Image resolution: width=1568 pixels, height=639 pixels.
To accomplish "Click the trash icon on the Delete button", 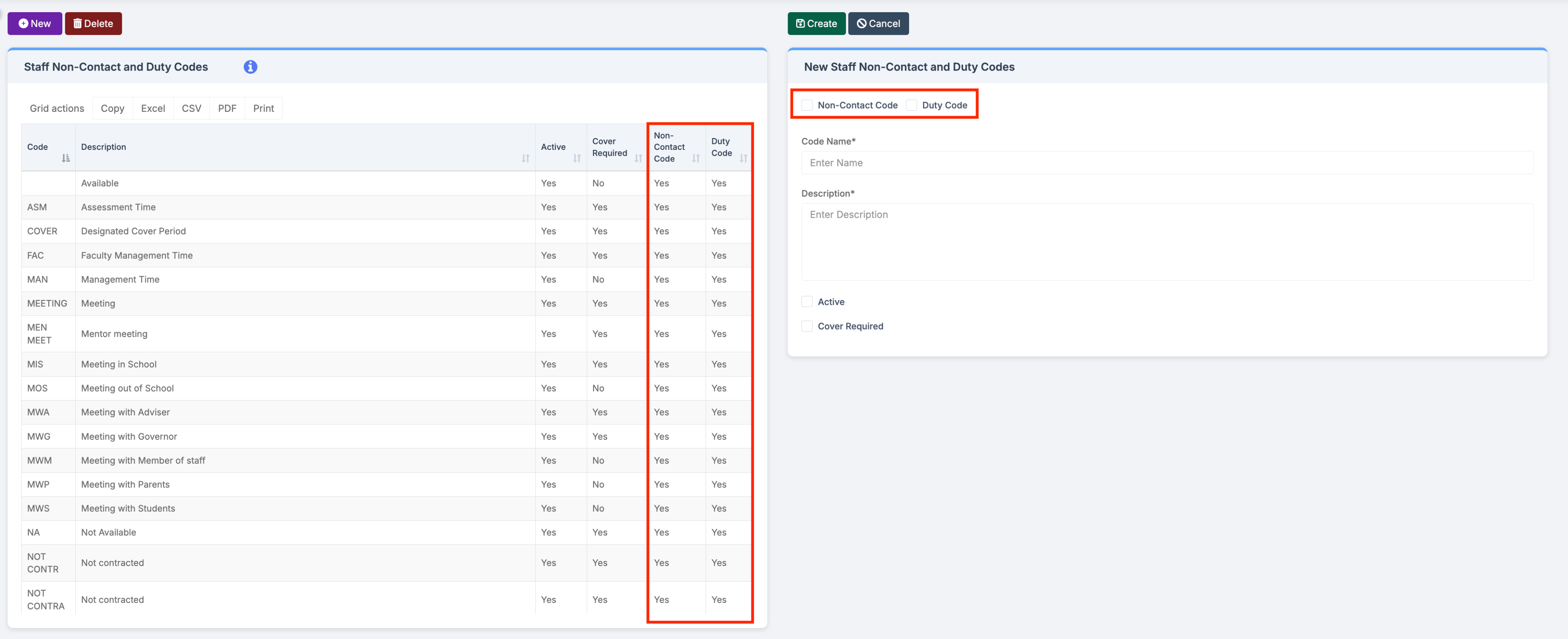I will (x=77, y=23).
